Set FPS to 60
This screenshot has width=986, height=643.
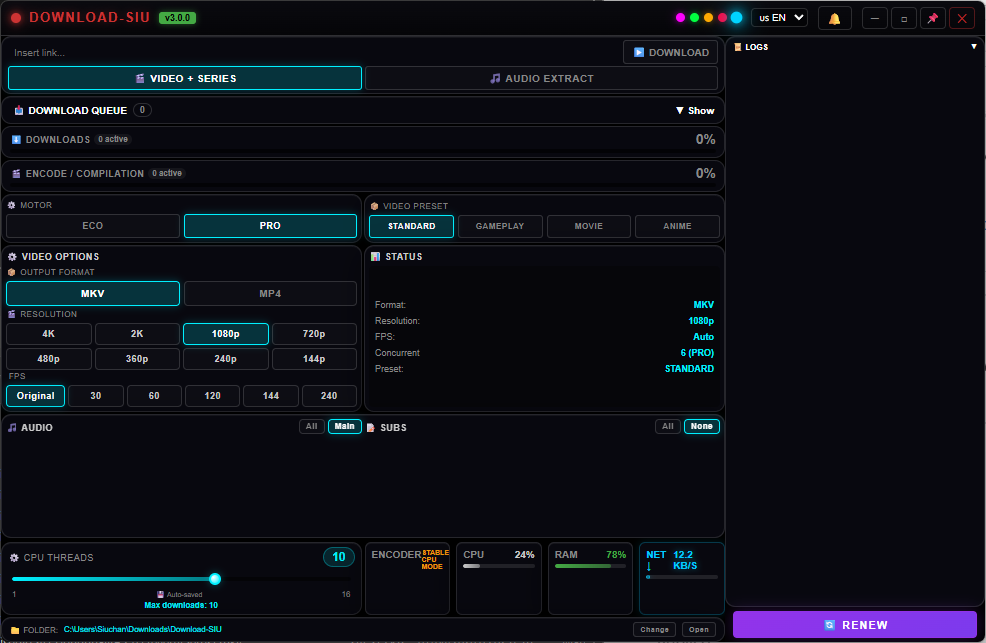pos(154,396)
